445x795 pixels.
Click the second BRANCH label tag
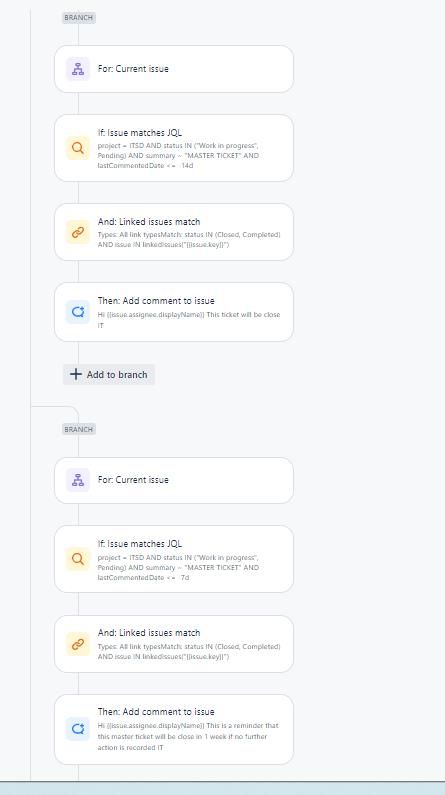tap(79, 429)
